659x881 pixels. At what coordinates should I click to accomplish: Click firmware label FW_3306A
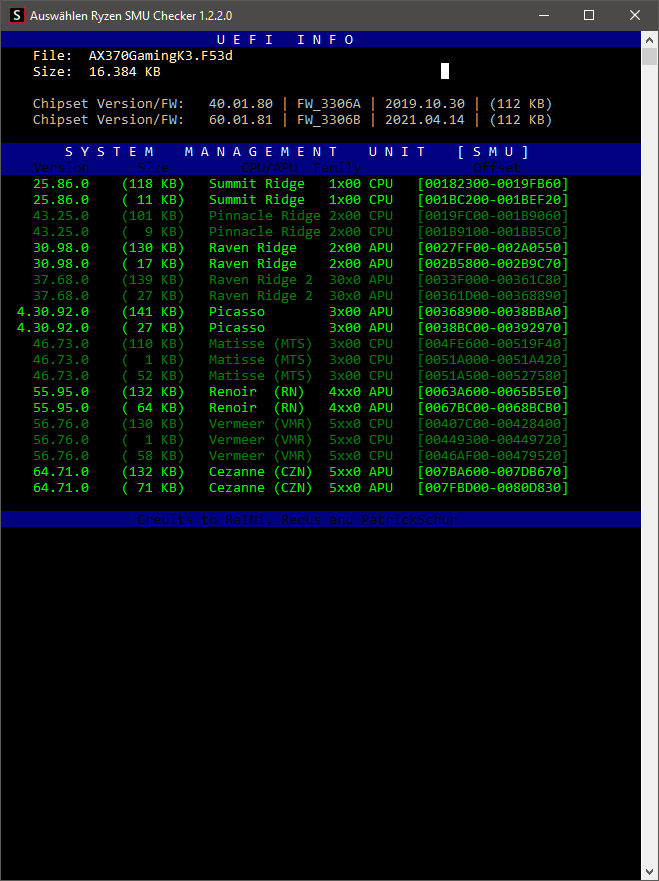[329, 104]
